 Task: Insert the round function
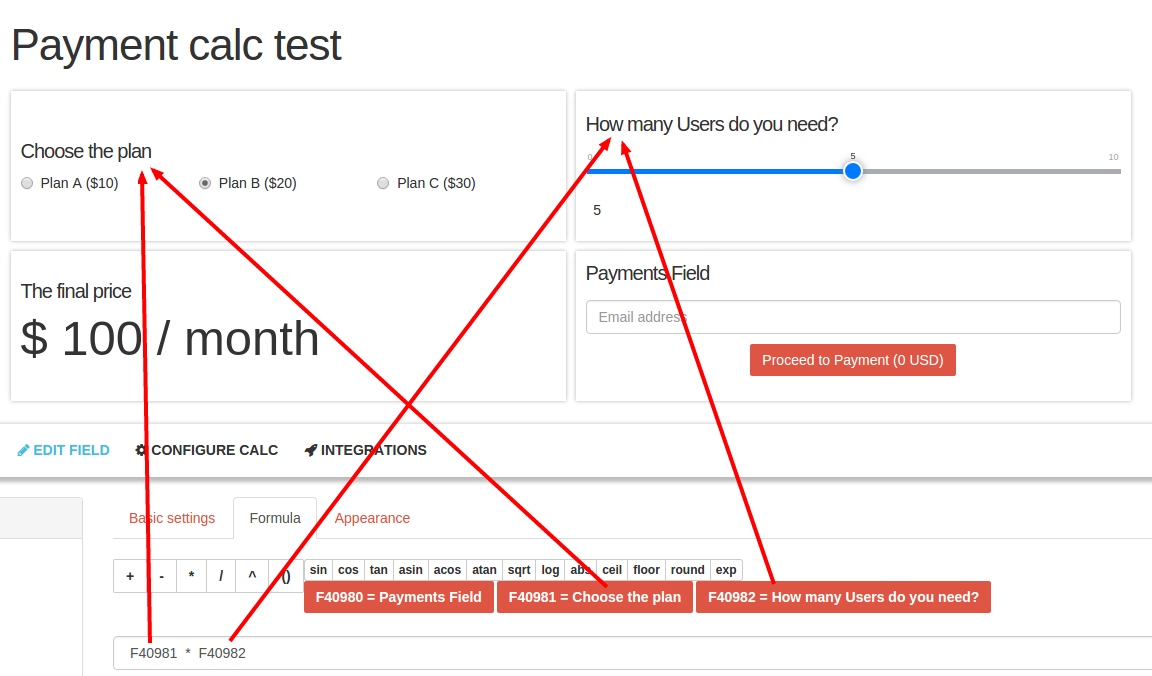(688, 569)
